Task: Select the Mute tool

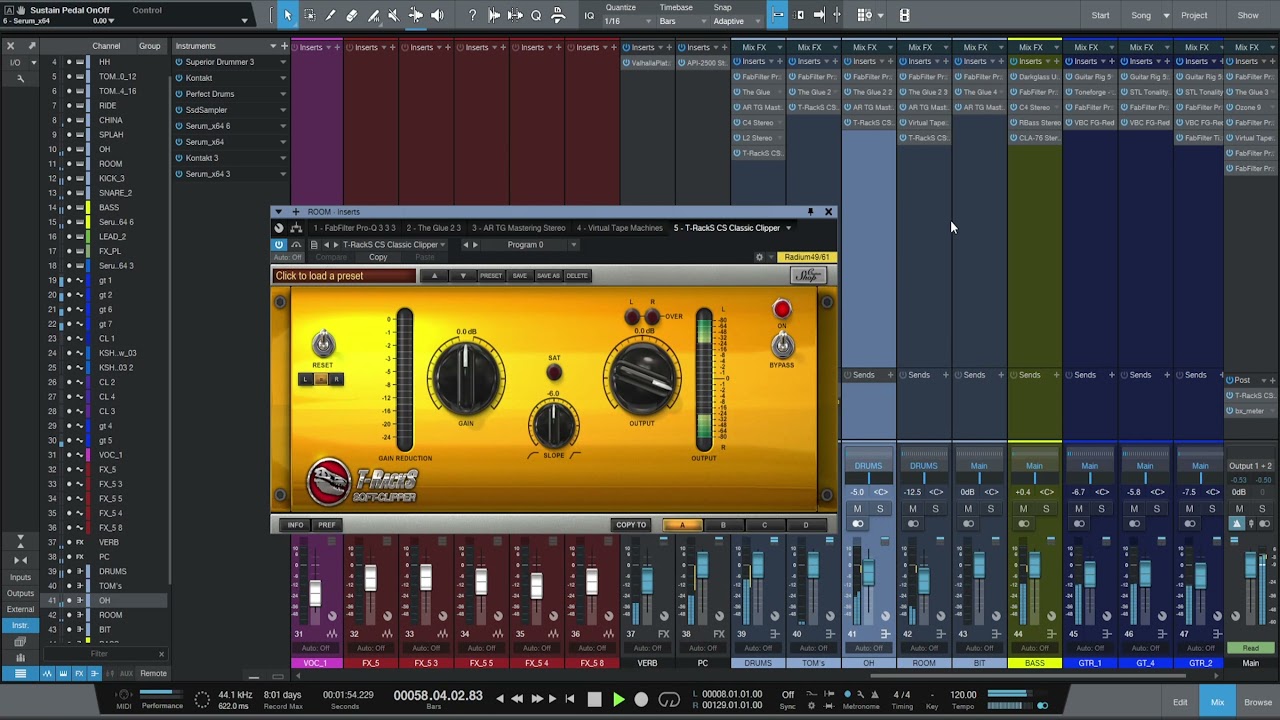Action: tap(394, 15)
